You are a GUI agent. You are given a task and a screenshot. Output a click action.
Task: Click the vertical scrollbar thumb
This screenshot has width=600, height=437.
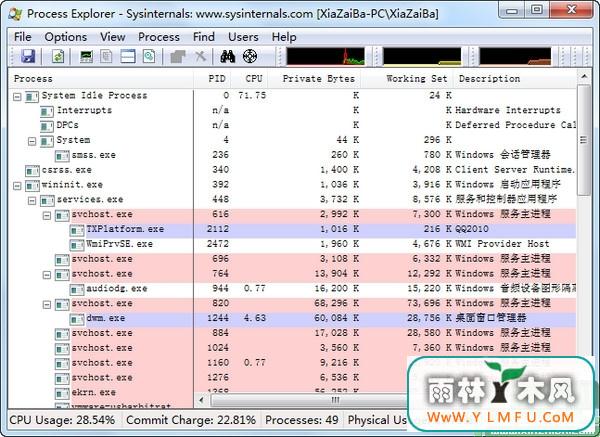[584, 140]
